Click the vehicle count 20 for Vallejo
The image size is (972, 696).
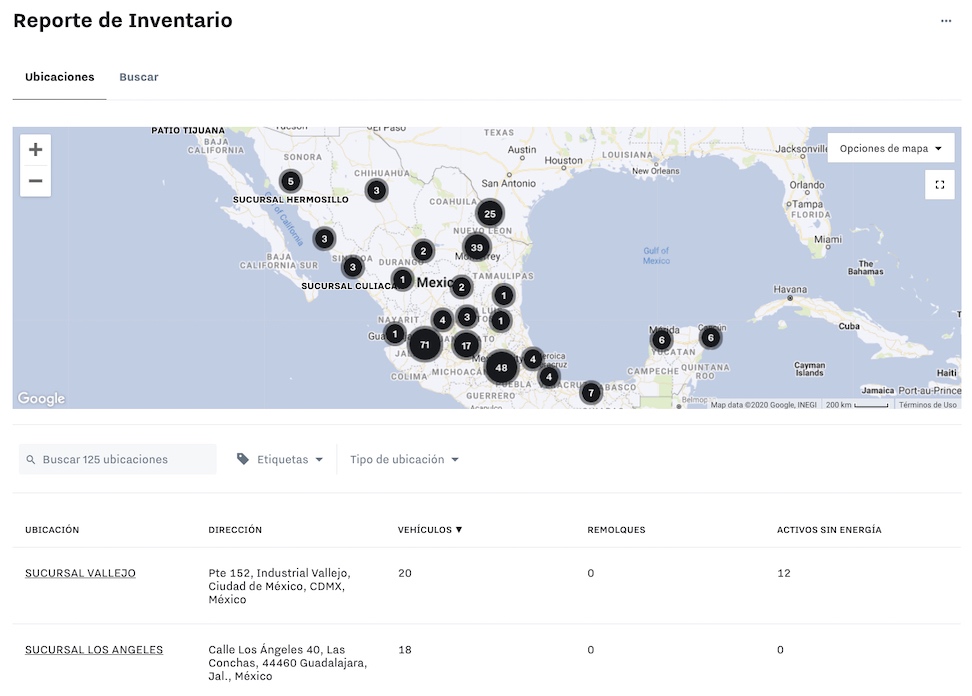pos(405,573)
